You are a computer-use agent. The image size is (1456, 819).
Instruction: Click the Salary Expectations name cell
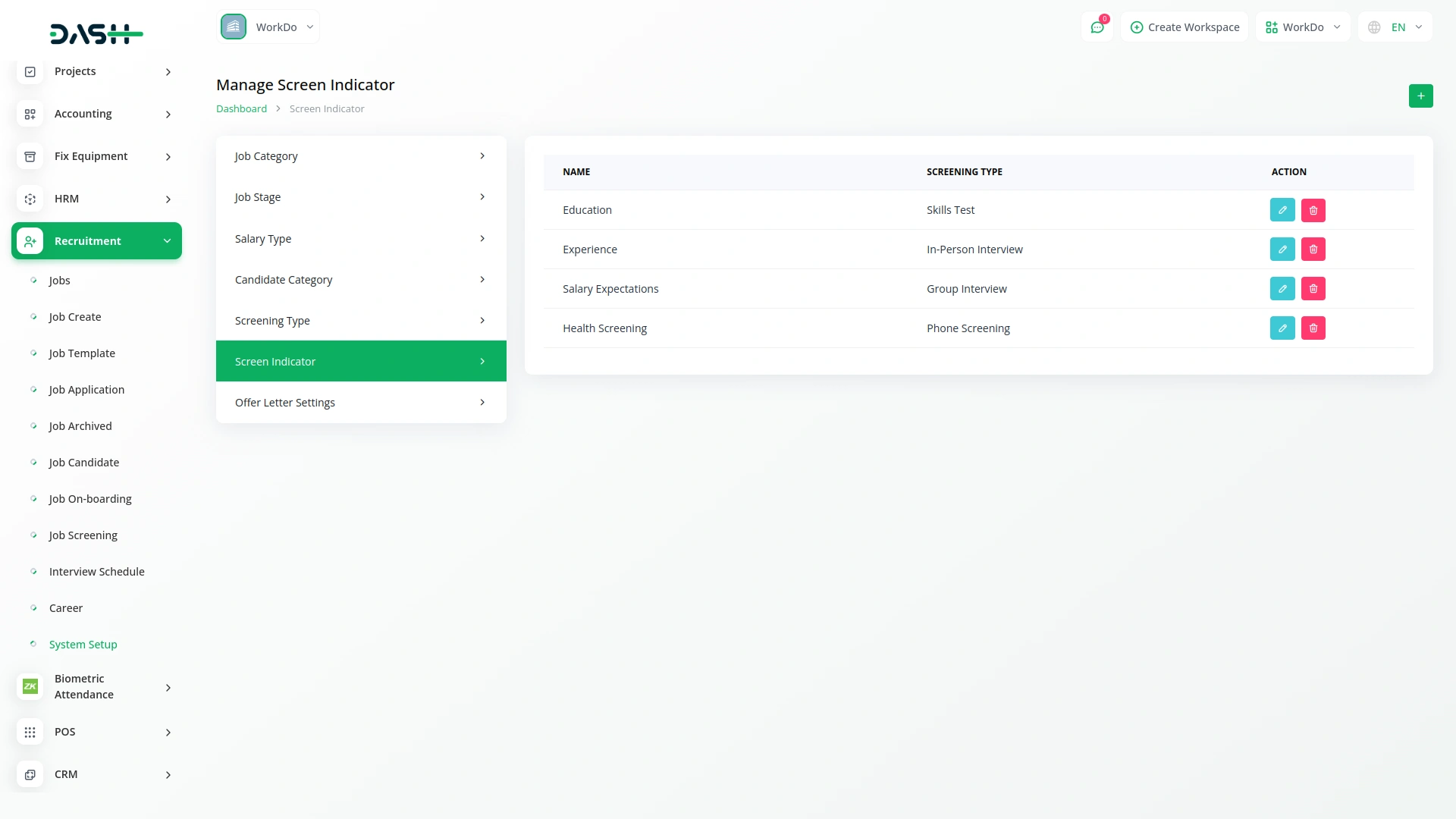pos(610,289)
